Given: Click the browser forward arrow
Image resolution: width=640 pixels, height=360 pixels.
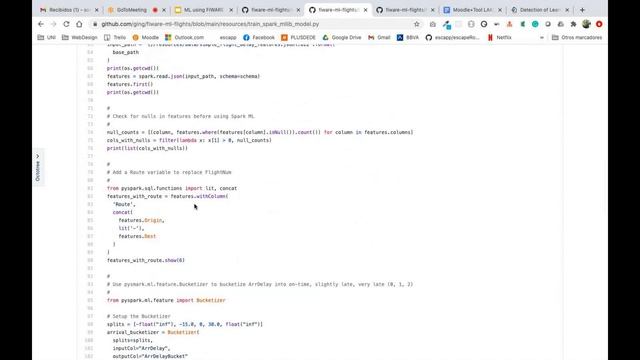Looking at the screenshot, I should 53,24.
